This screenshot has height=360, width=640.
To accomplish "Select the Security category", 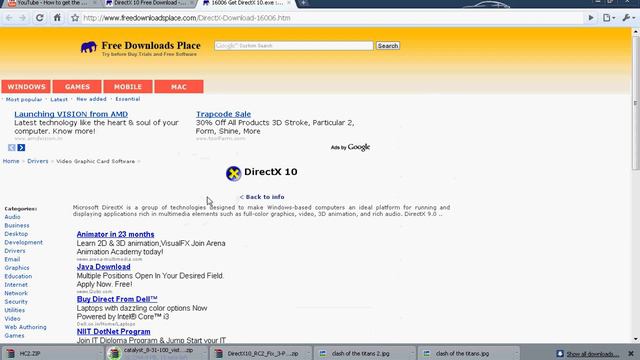I will pyautogui.click(x=16, y=302).
